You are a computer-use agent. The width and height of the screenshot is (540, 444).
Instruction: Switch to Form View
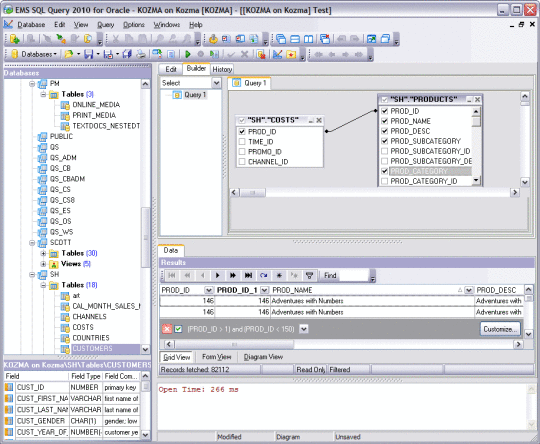(x=217, y=357)
